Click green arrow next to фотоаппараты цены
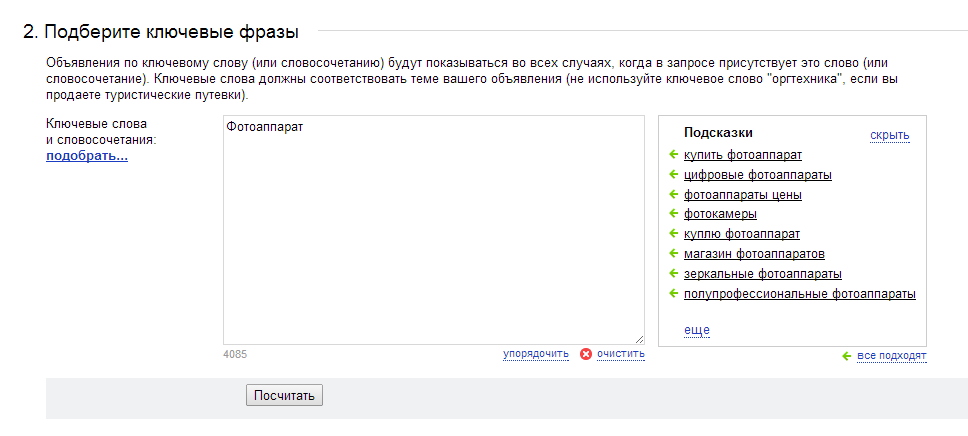Viewport: 968px width, 436px height. [x=674, y=195]
